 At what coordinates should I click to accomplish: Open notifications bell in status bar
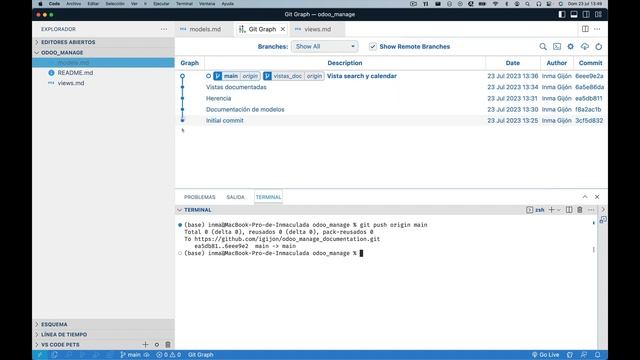[598, 355]
